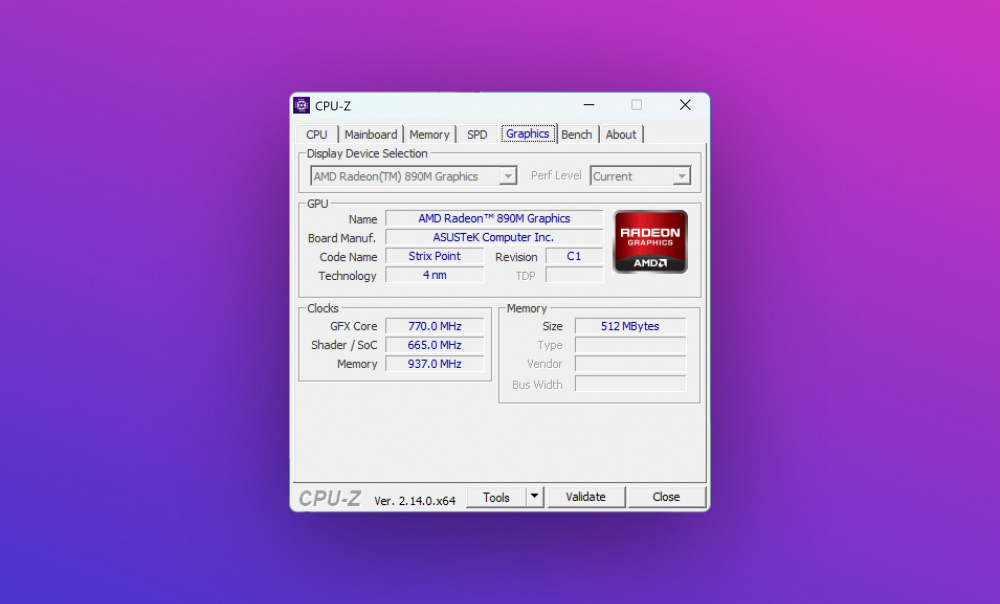Screen dimensions: 1000x604
Task: Open the Bench tab
Action: coord(577,135)
